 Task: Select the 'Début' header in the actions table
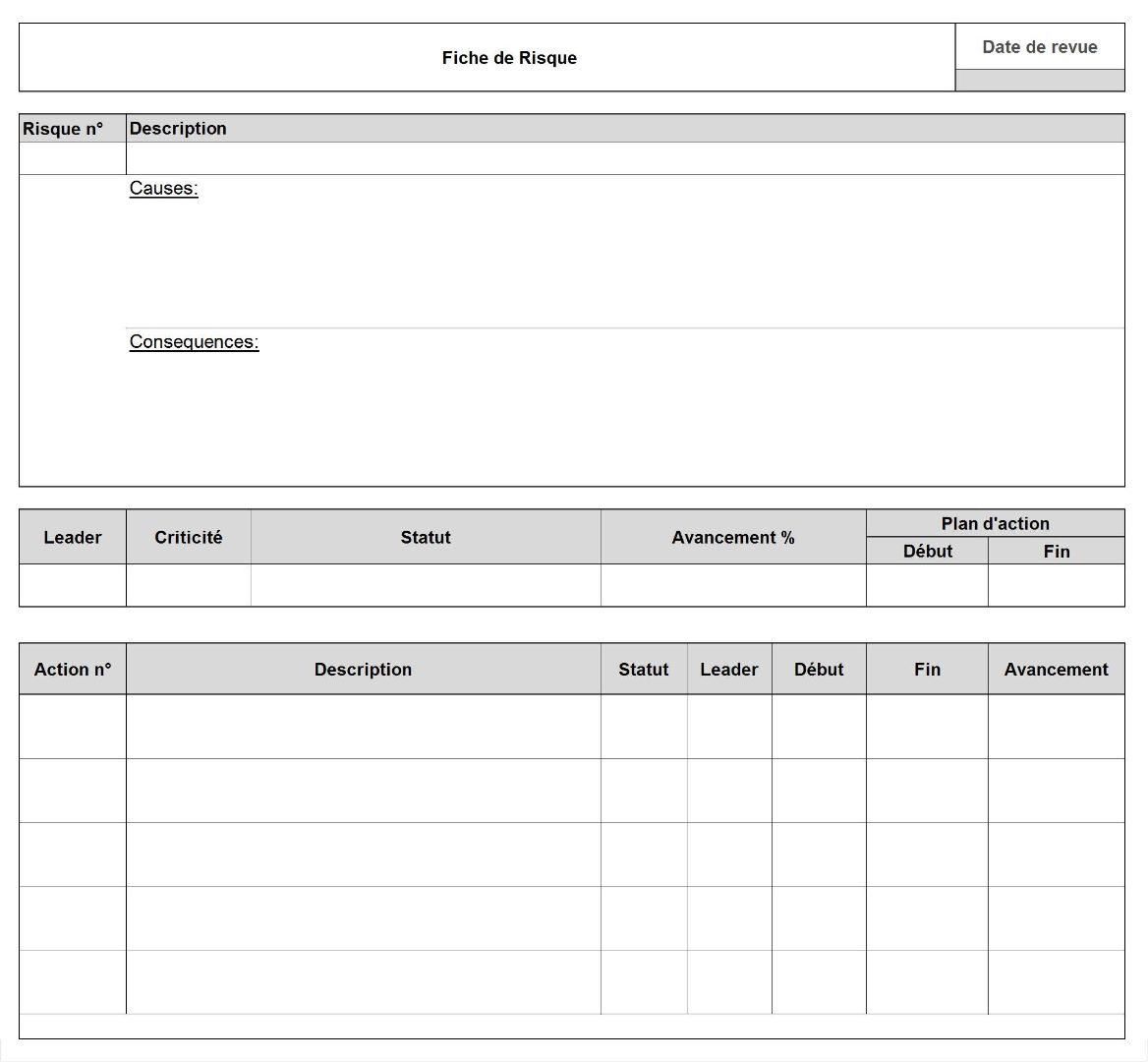(819, 669)
